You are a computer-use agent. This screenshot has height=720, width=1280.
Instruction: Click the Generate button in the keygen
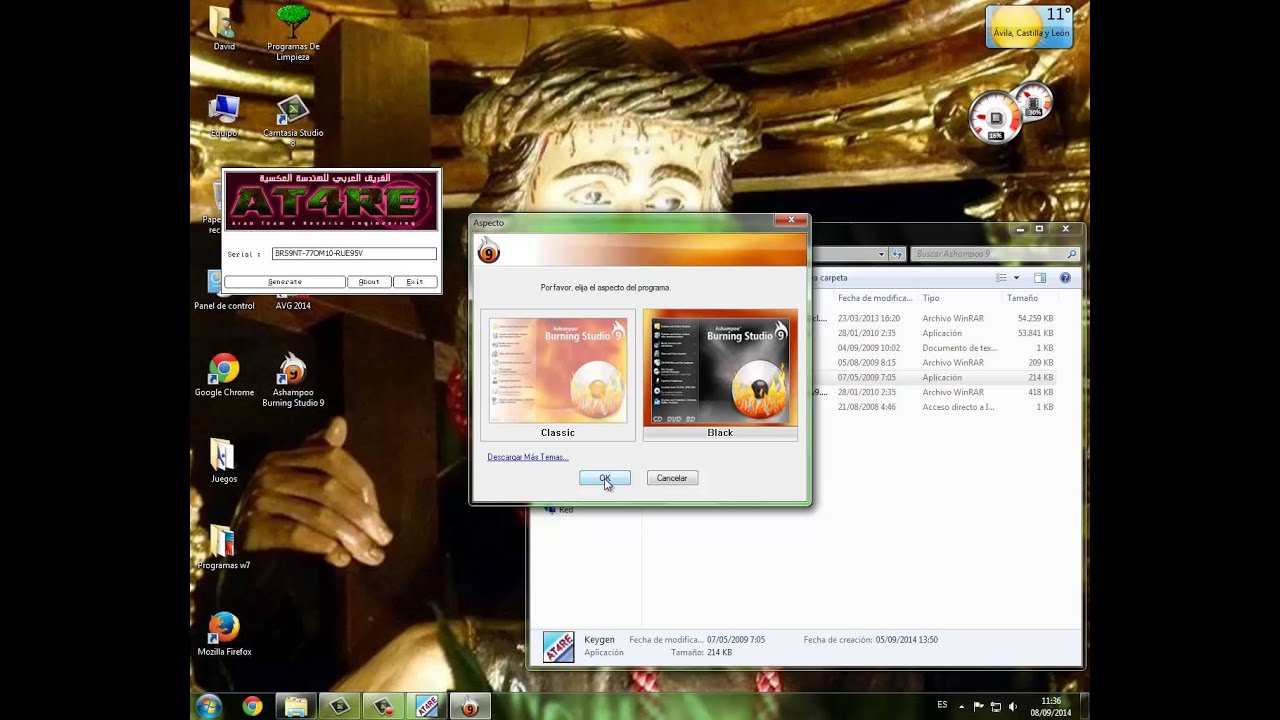(x=285, y=282)
